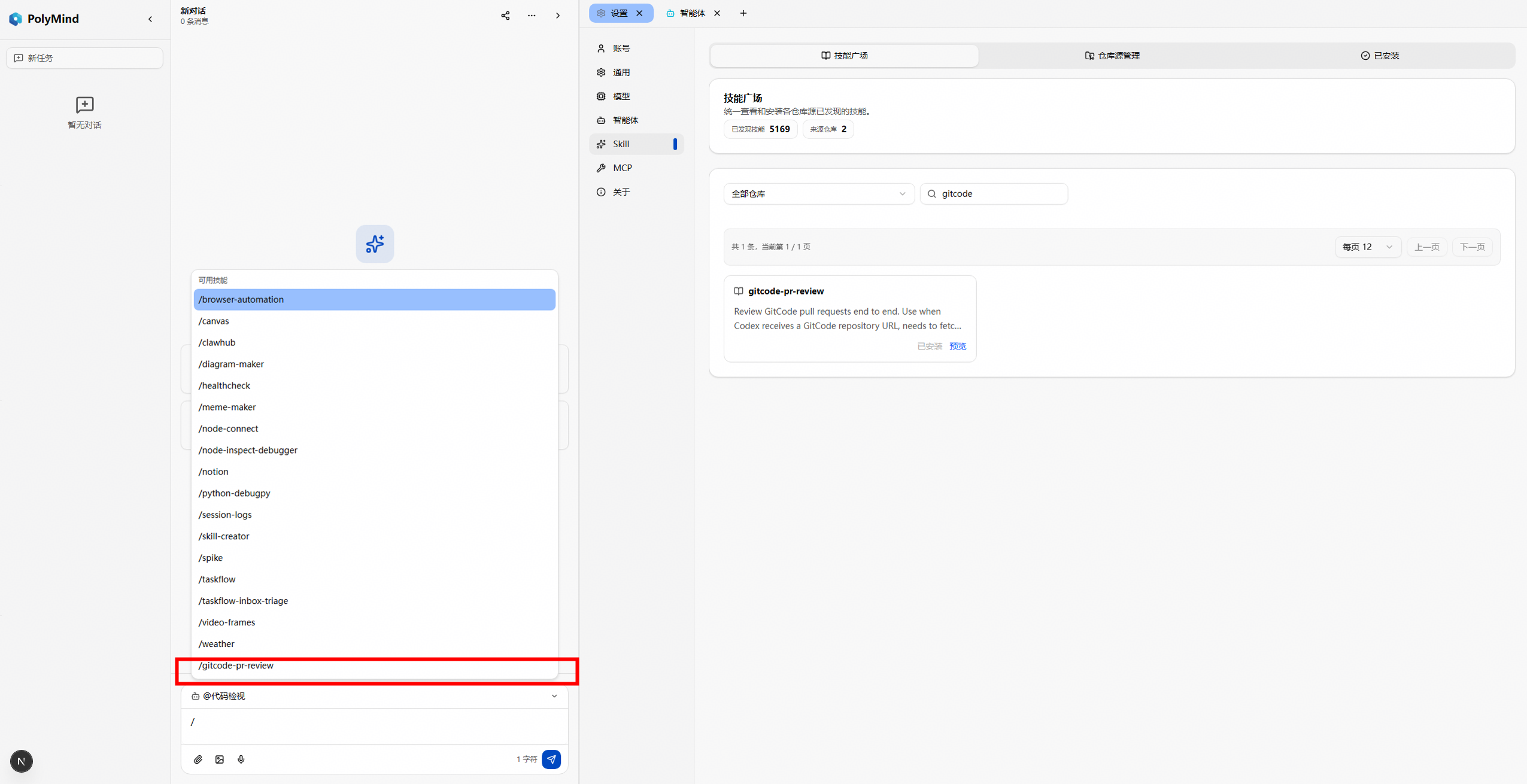Click the message input box

(x=375, y=726)
